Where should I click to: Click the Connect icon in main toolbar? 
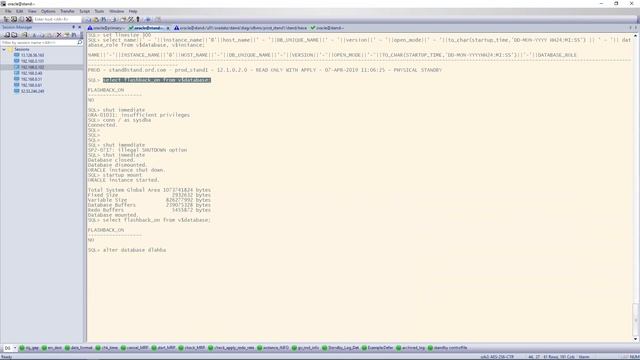point(14,19)
